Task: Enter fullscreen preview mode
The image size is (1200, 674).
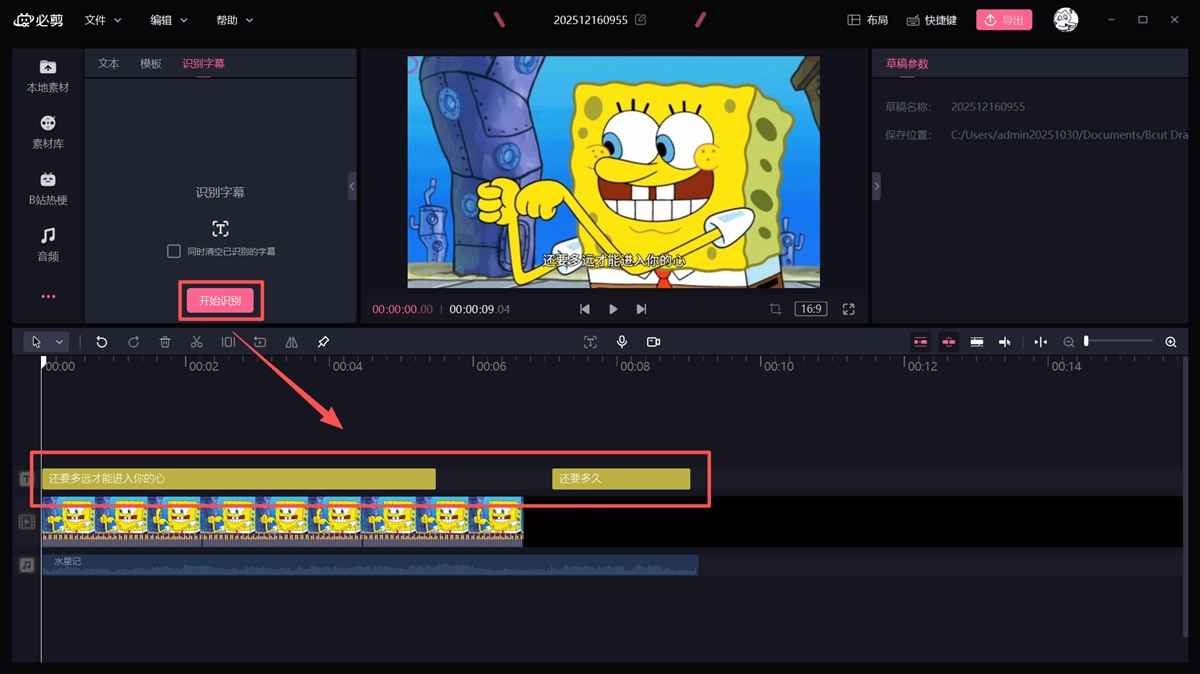Action: (849, 309)
